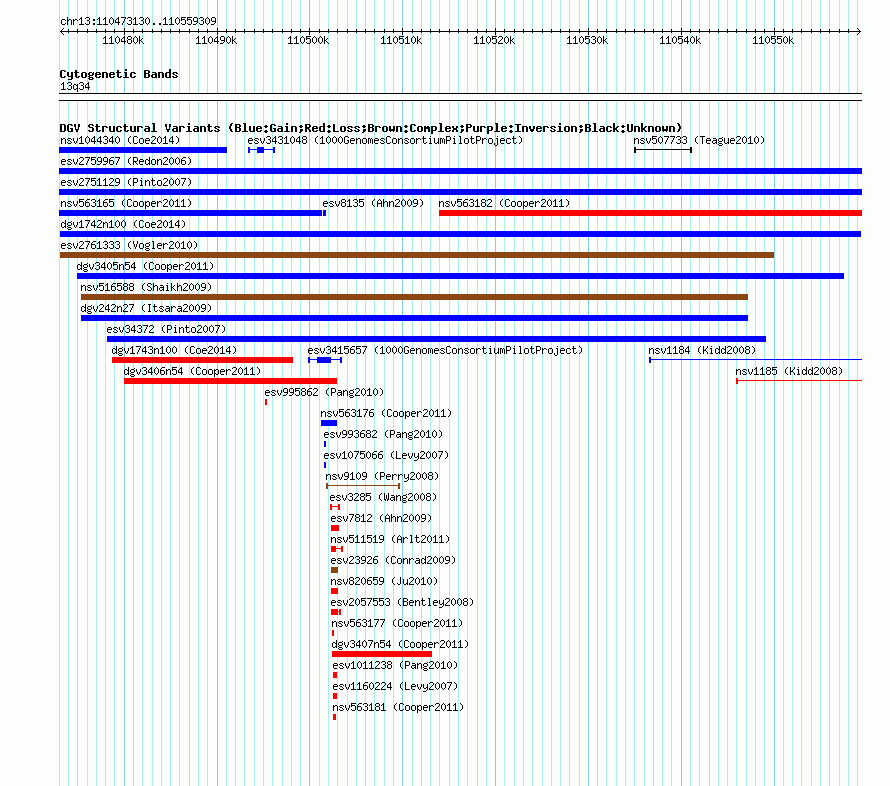Image resolution: width=890 pixels, height=786 pixels.
Task: Open the nsv563182 (Cooper2011) label
Action: click(504, 203)
